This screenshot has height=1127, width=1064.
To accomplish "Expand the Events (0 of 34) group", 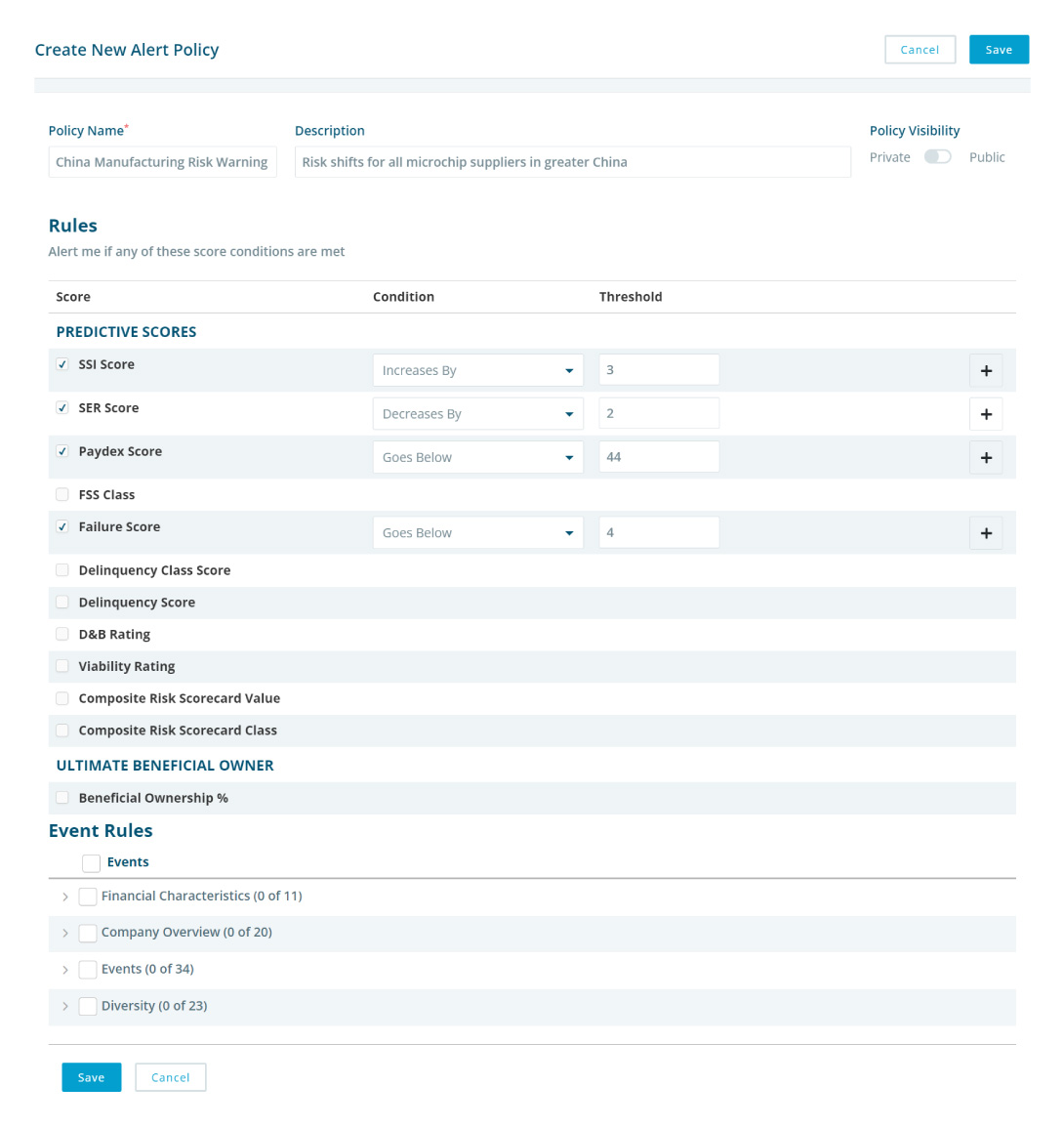I will click(x=65, y=971).
